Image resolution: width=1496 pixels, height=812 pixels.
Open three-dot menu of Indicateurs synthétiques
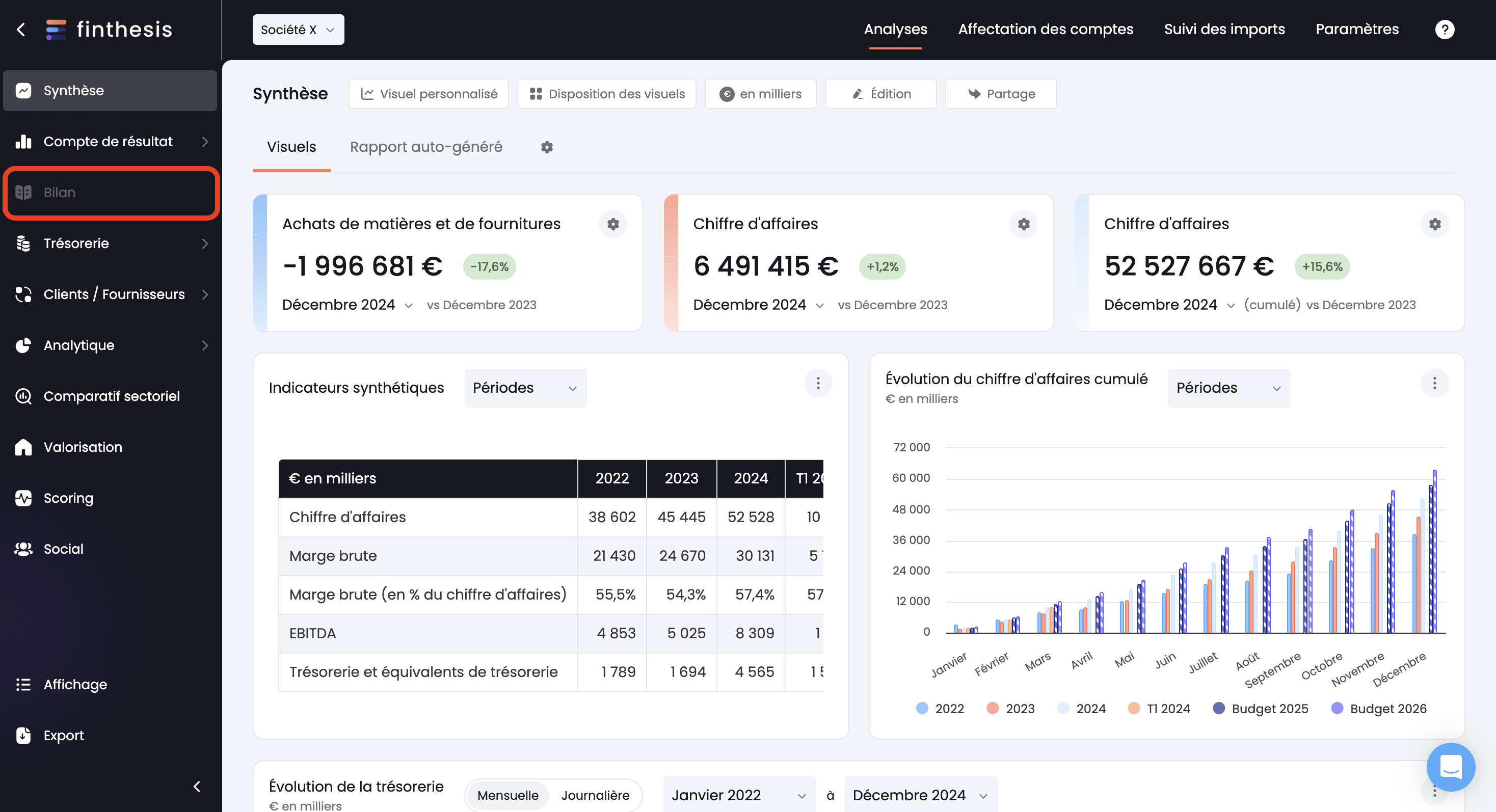click(x=818, y=383)
